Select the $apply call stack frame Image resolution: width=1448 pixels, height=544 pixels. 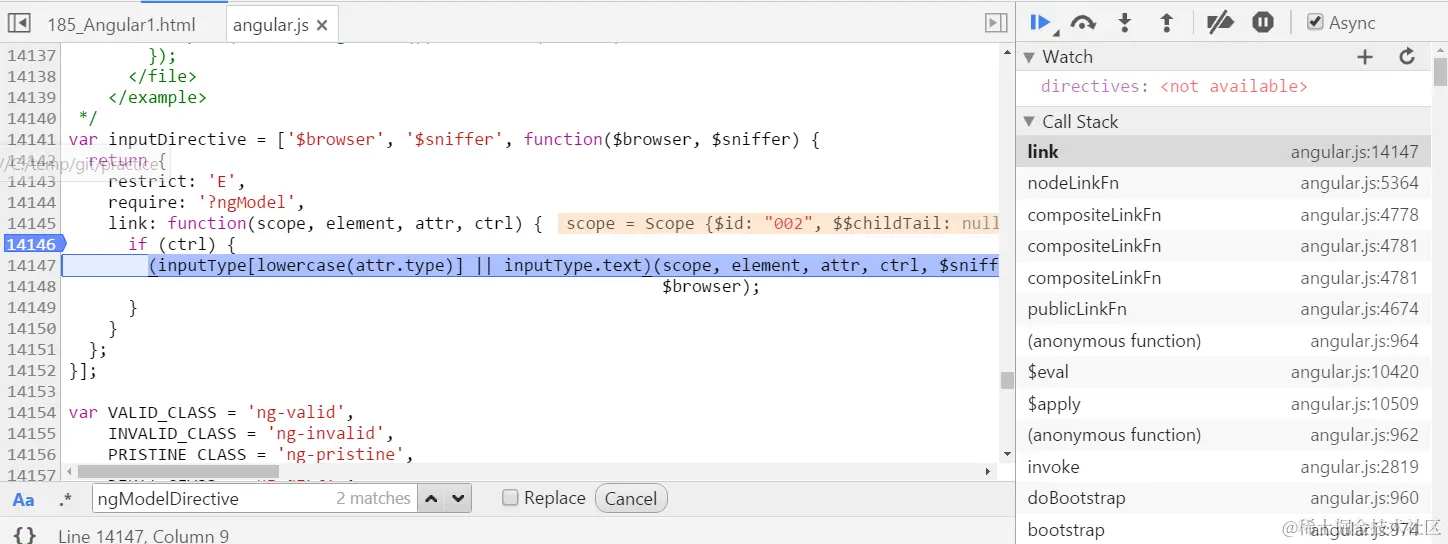[x=1223, y=404]
